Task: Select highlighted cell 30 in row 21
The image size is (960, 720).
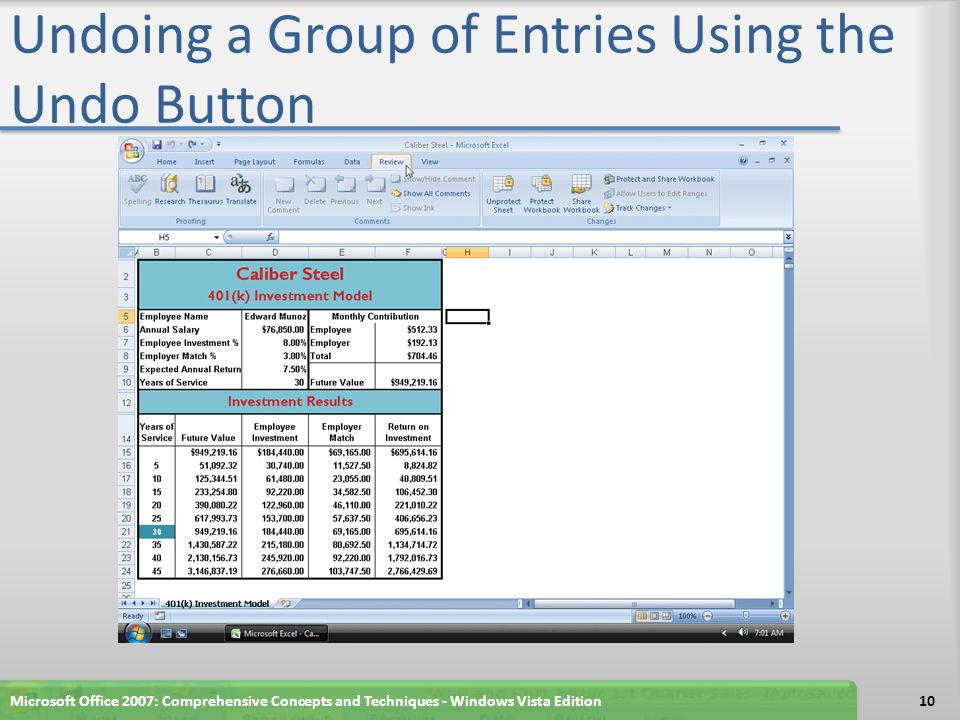Action: [157, 531]
